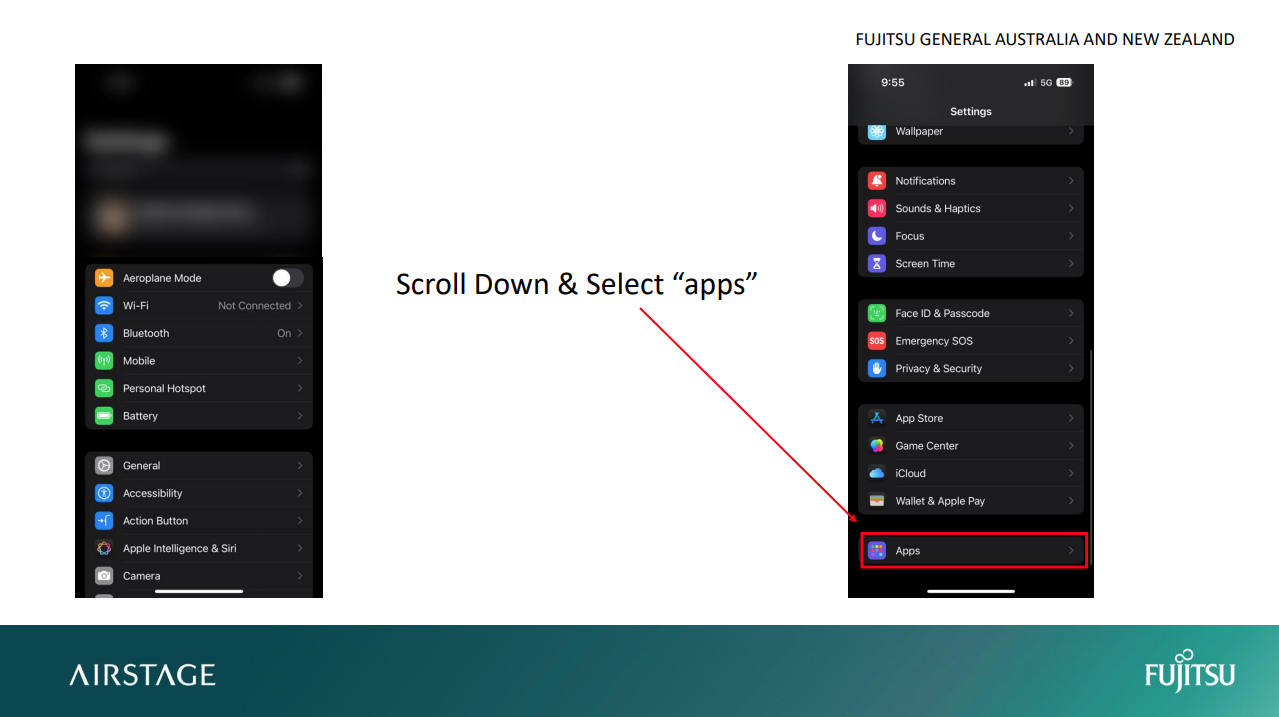The height and width of the screenshot is (717, 1279).
Task: Open Apps using its chevron
Action: [1071, 551]
